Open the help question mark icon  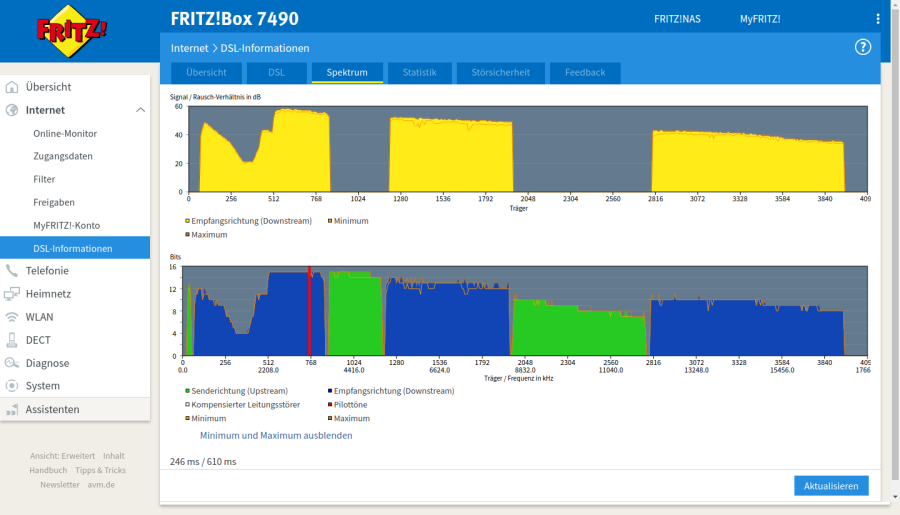pos(863,47)
